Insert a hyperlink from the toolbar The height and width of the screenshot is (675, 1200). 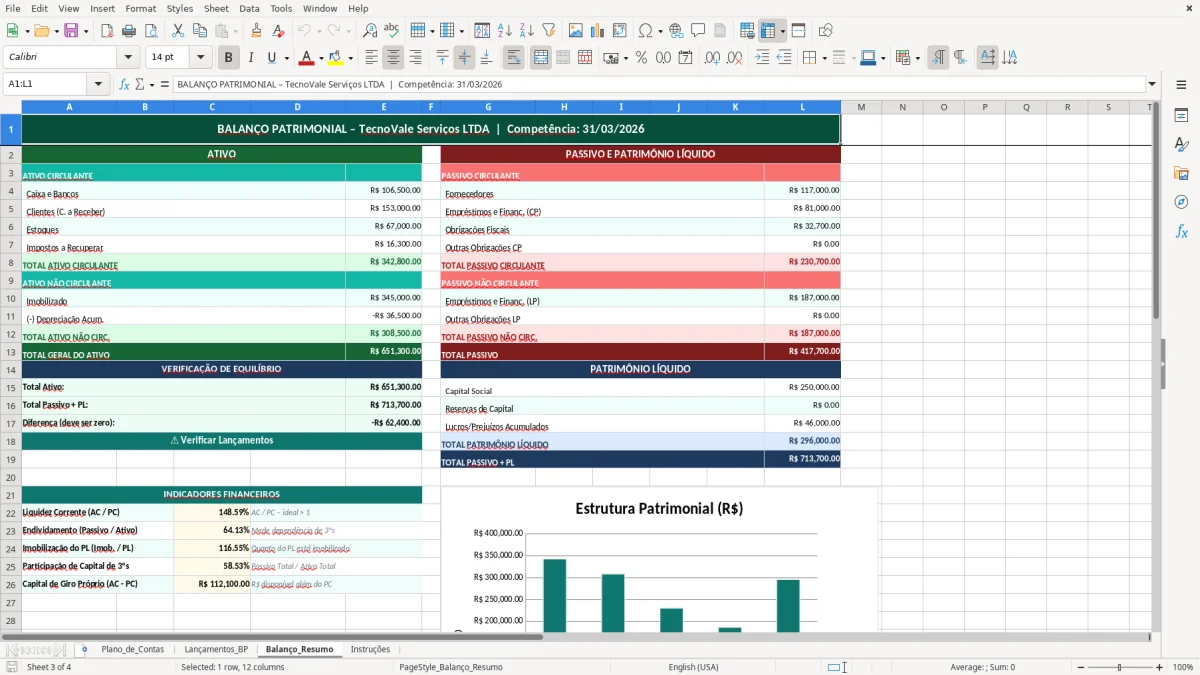point(674,30)
